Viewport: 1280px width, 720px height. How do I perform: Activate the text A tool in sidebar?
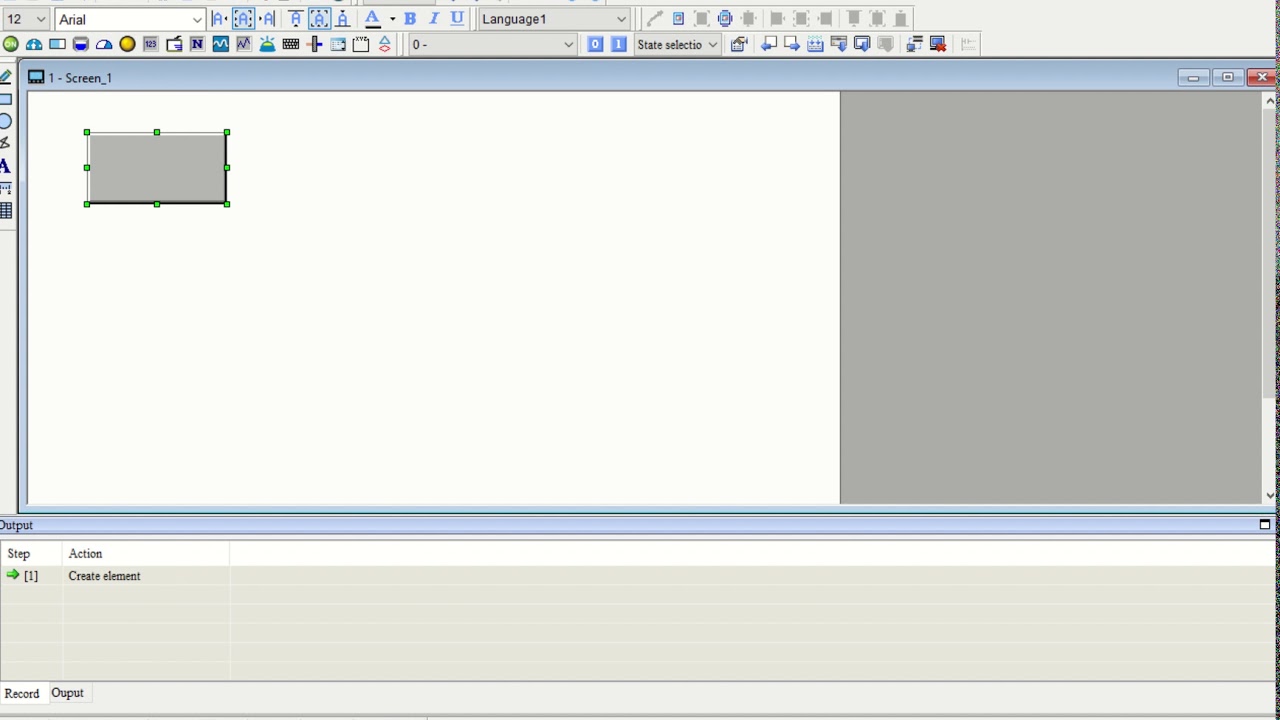point(5,166)
